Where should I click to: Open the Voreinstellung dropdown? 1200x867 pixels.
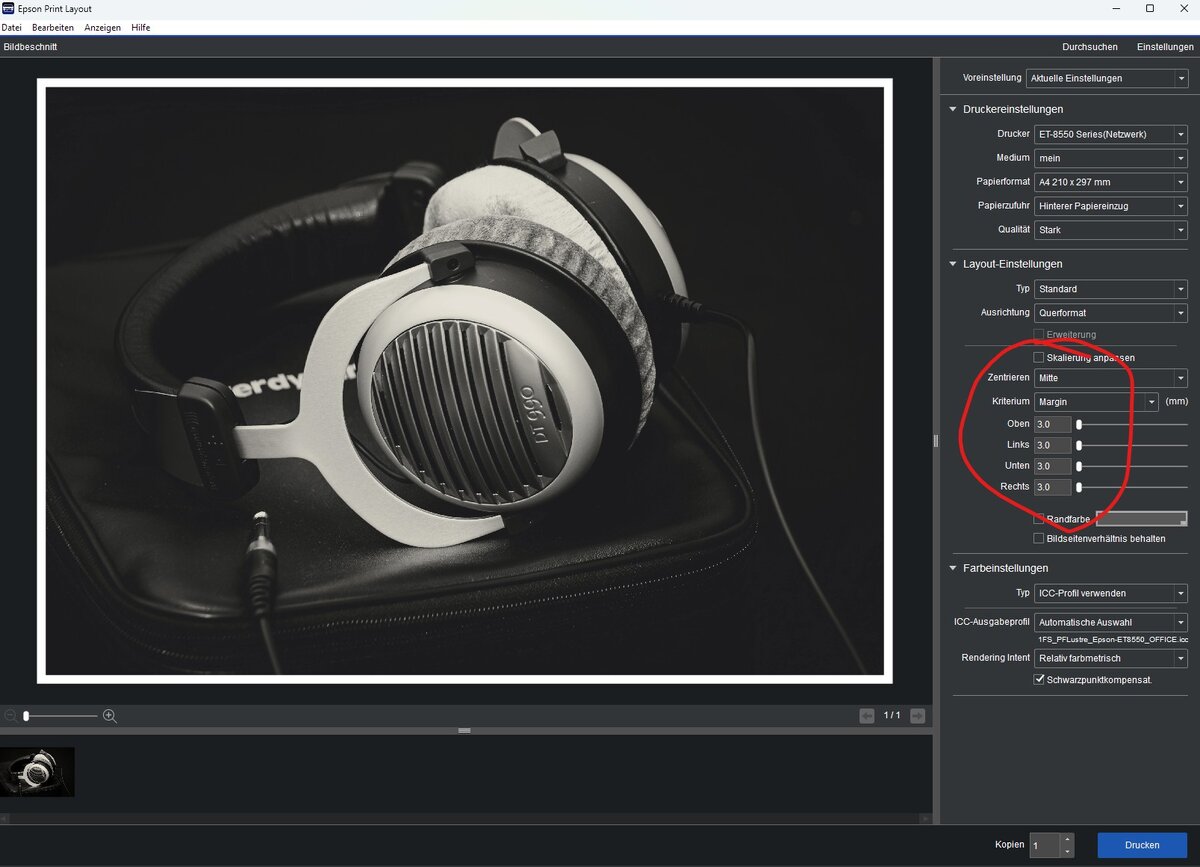pyautogui.click(x=1106, y=78)
